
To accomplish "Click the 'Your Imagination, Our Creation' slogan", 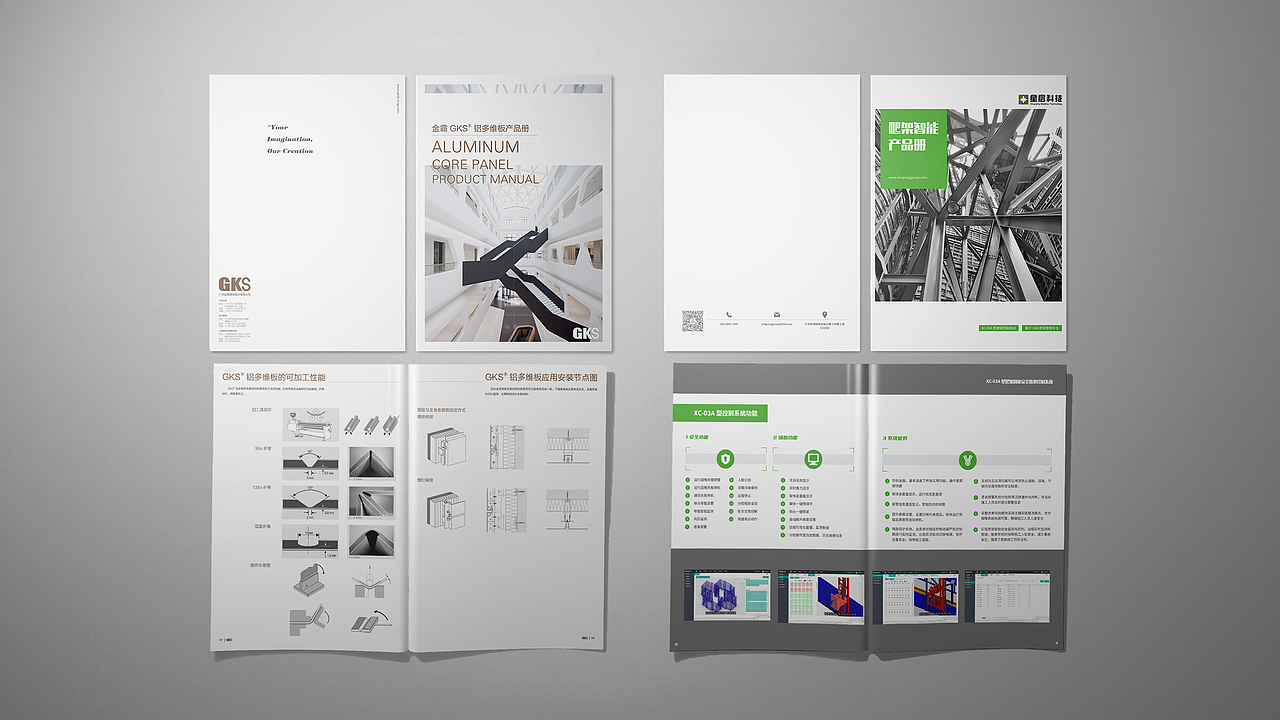I will pyautogui.click(x=290, y=139).
